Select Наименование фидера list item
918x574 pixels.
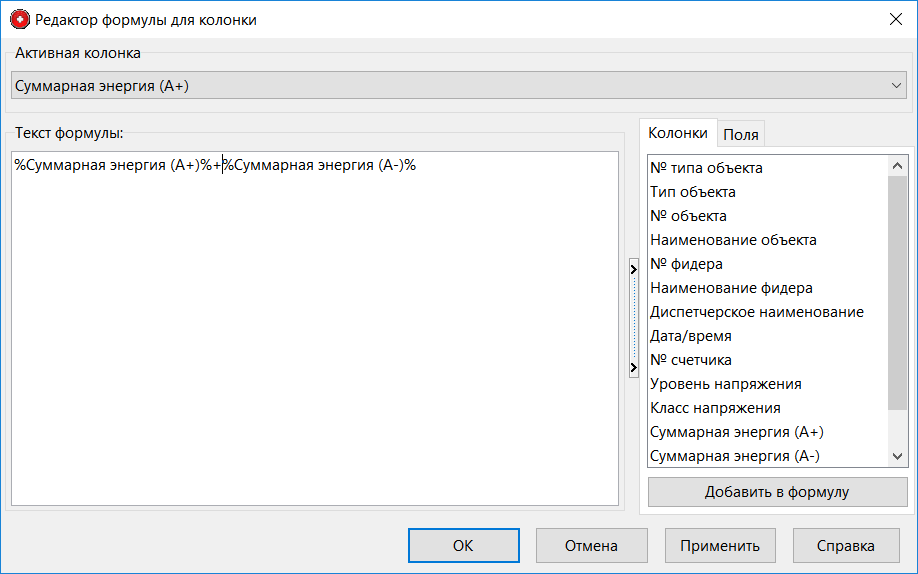pos(731,288)
